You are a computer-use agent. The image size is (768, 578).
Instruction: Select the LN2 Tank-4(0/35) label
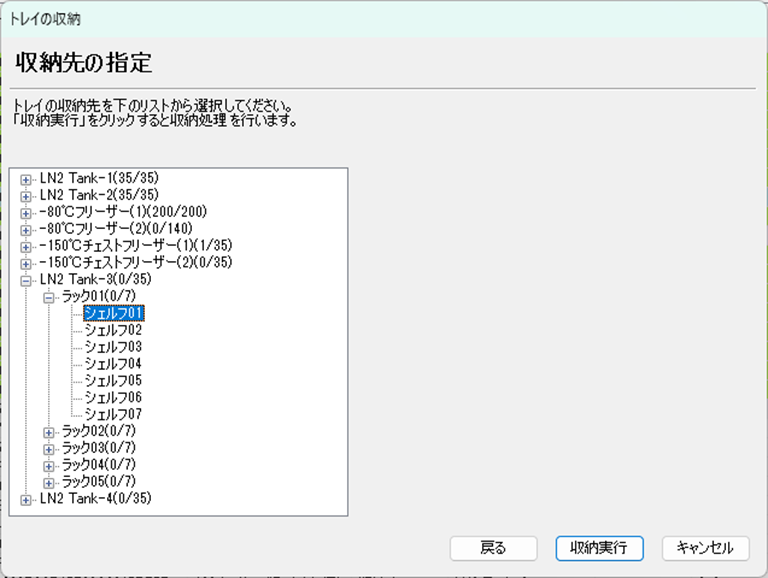(95, 499)
